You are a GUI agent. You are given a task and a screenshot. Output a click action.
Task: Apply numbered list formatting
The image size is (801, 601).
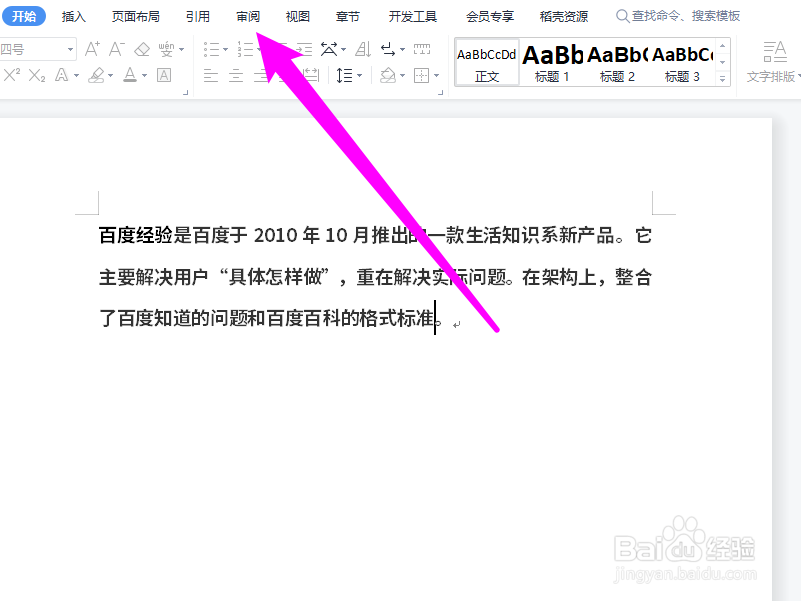[x=245, y=50]
